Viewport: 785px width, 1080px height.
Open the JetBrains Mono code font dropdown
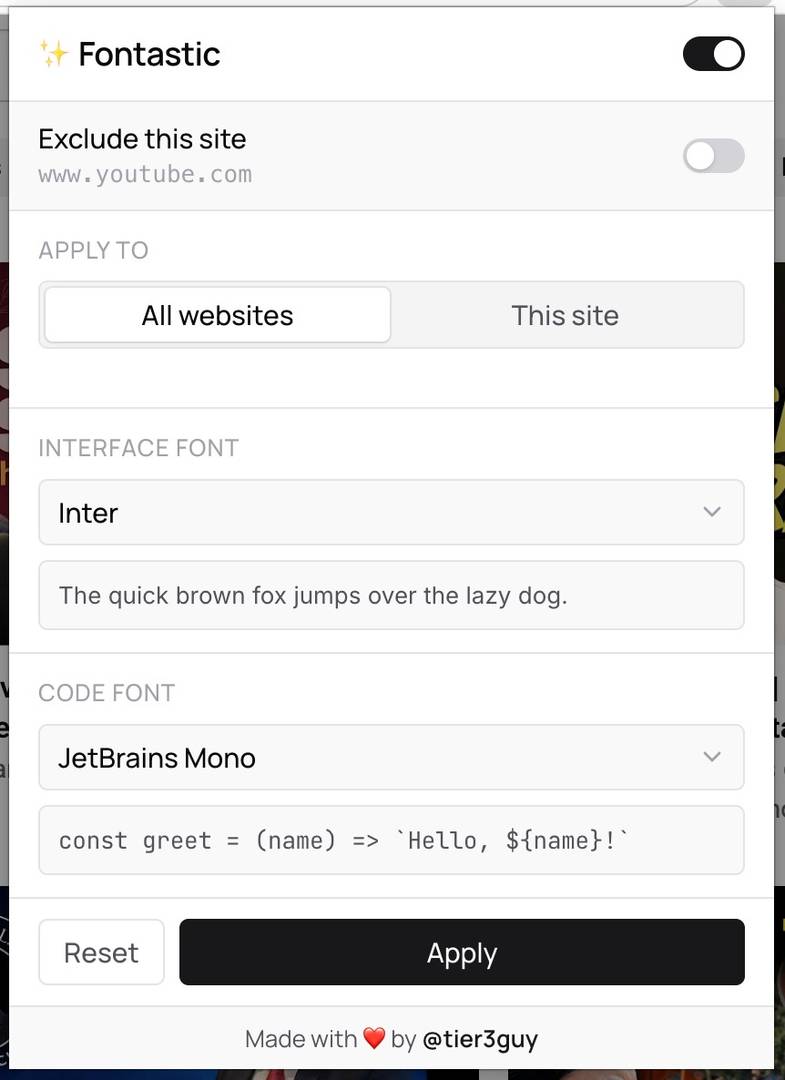pos(391,757)
